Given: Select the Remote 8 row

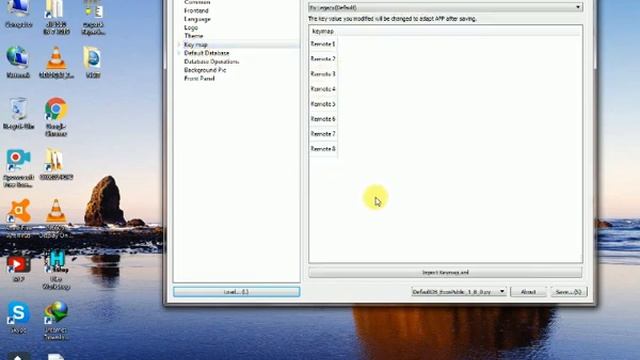Looking at the screenshot, I should click(x=323, y=149).
